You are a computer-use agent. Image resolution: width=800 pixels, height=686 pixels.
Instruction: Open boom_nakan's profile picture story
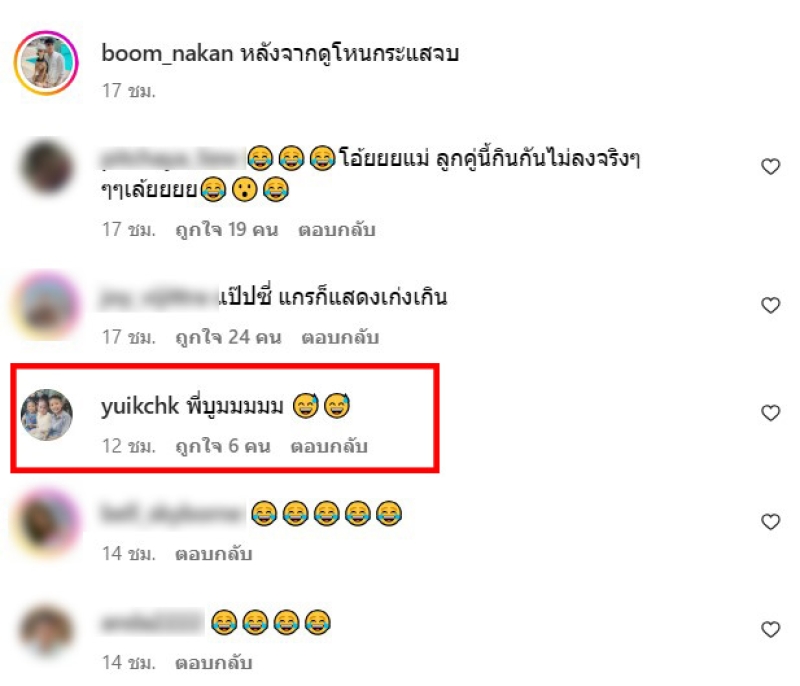tap(46, 63)
